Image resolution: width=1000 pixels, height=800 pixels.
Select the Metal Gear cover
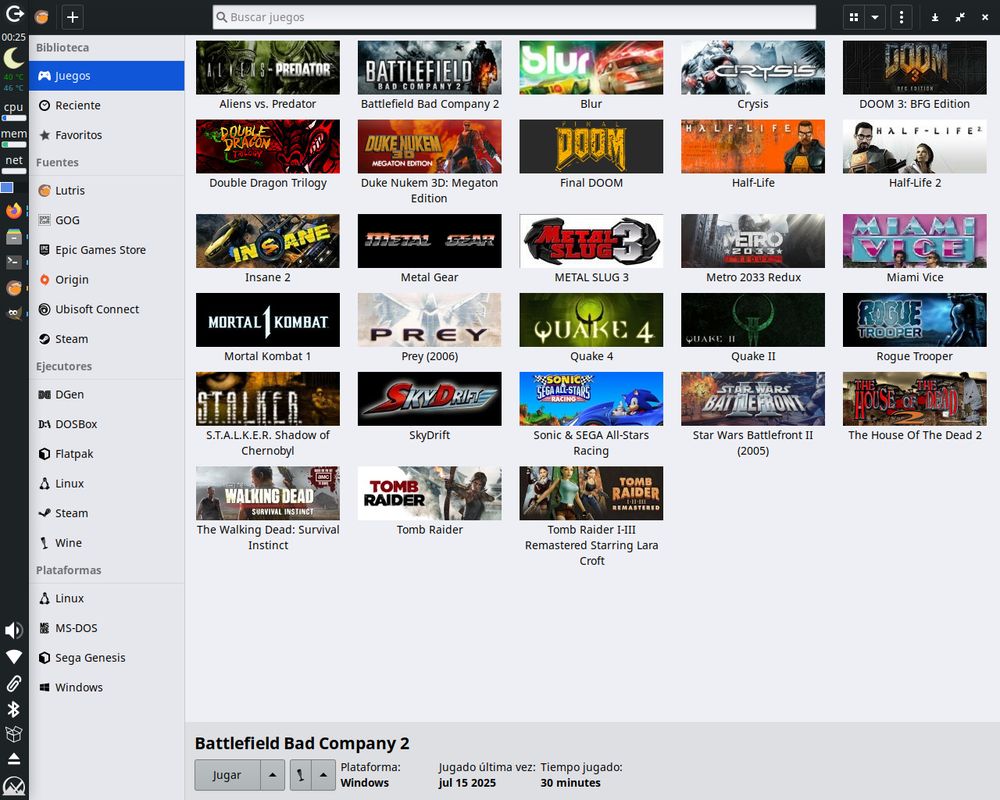click(x=429, y=241)
